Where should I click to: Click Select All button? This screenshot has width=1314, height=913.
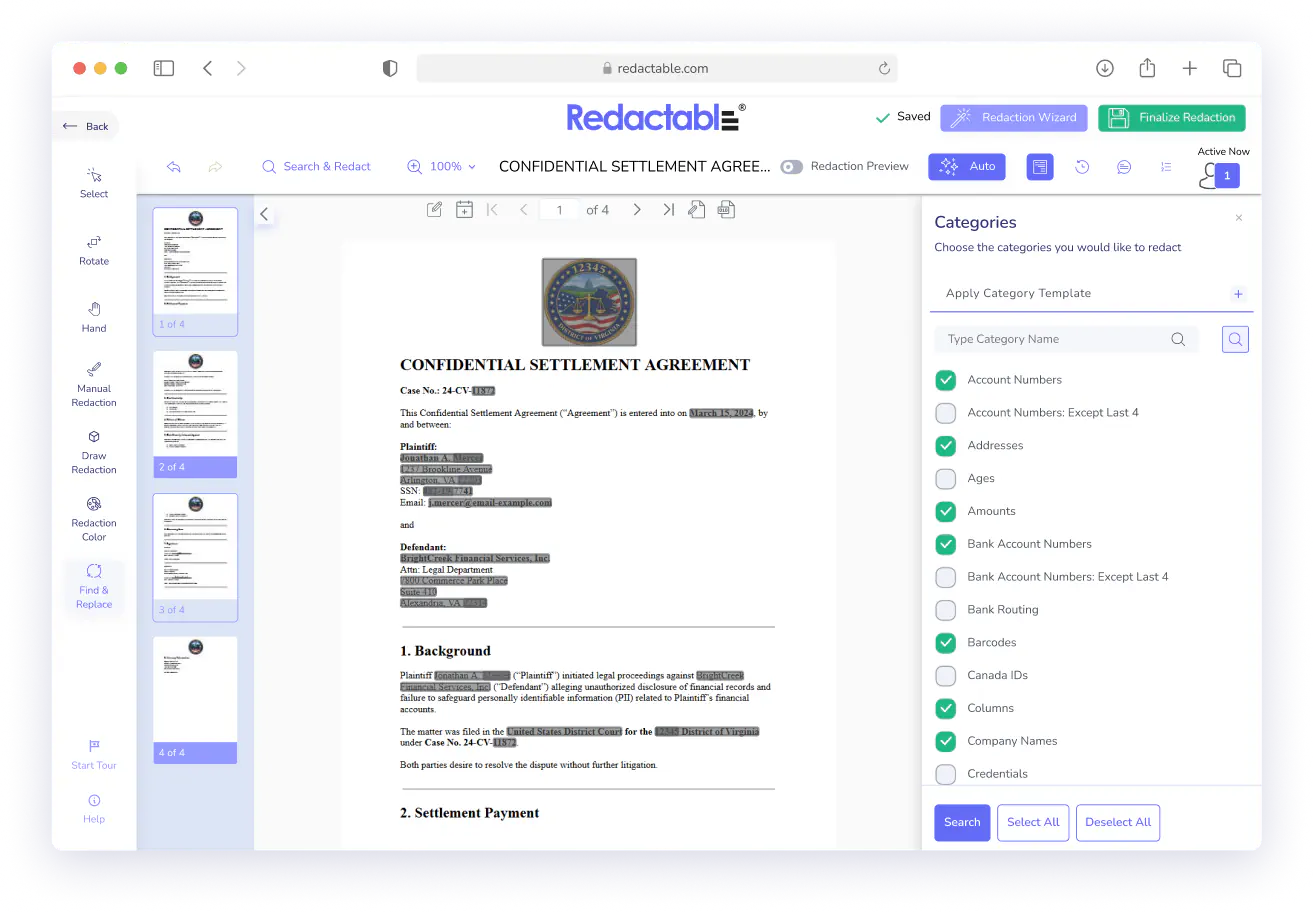point(1033,822)
